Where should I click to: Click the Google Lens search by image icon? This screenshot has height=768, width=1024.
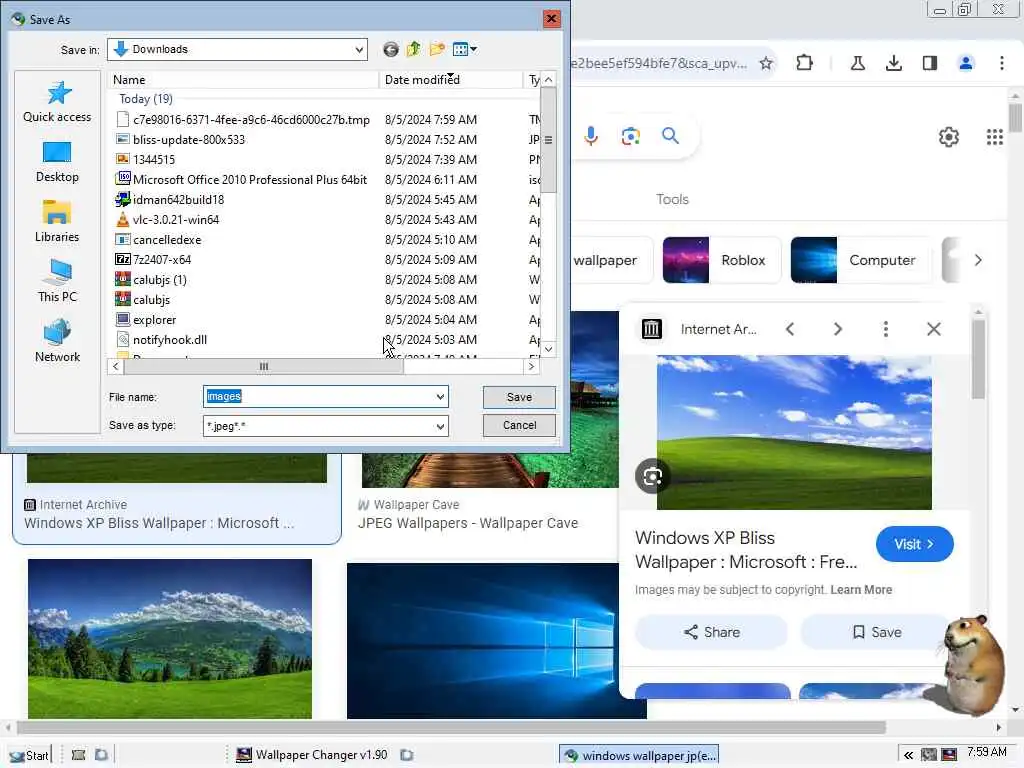pyautogui.click(x=631, y=136)
